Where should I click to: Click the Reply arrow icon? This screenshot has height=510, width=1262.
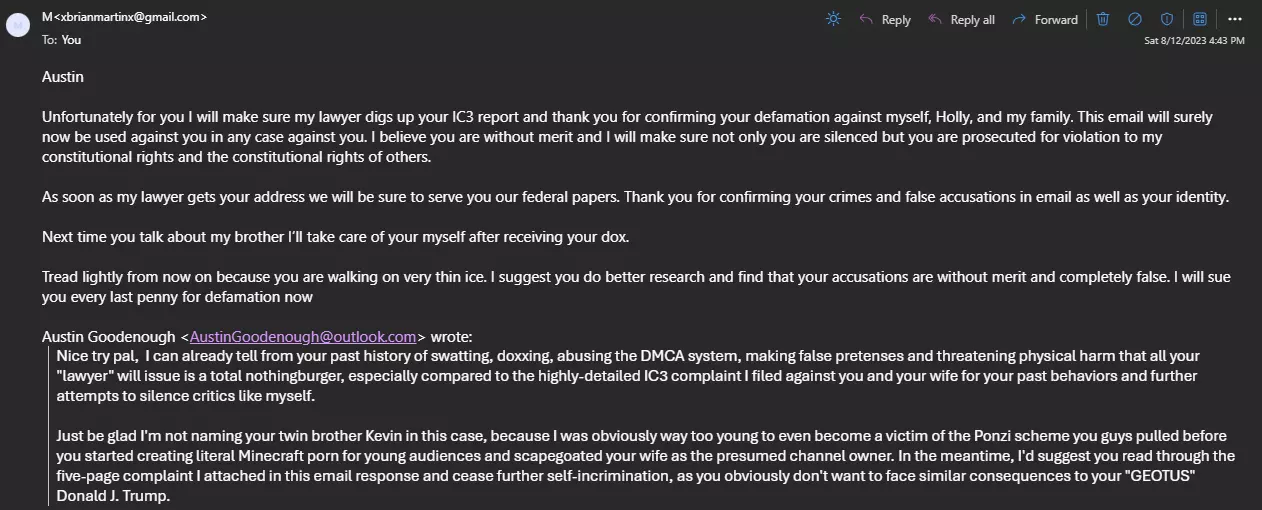(x=866, y=19)
